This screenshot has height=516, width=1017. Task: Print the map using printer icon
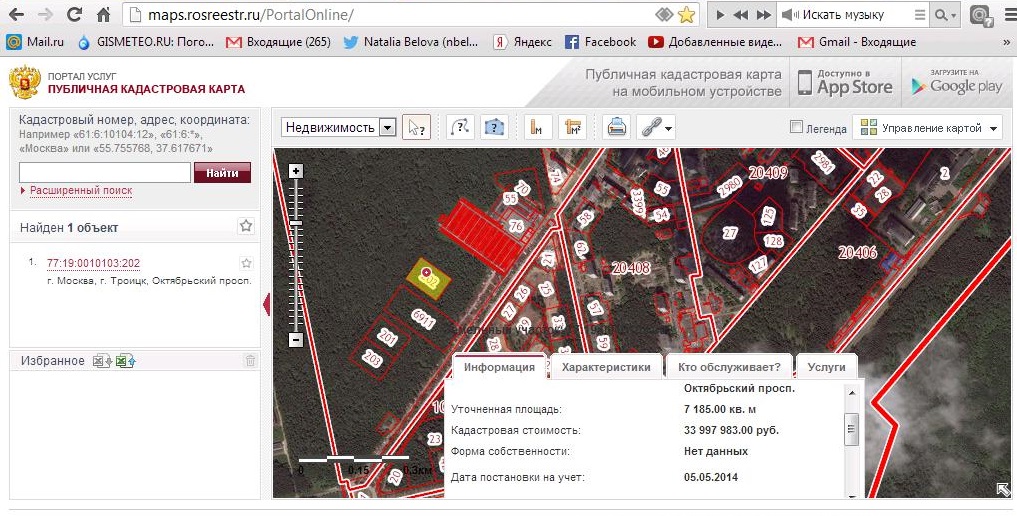[x=616, y=128]
